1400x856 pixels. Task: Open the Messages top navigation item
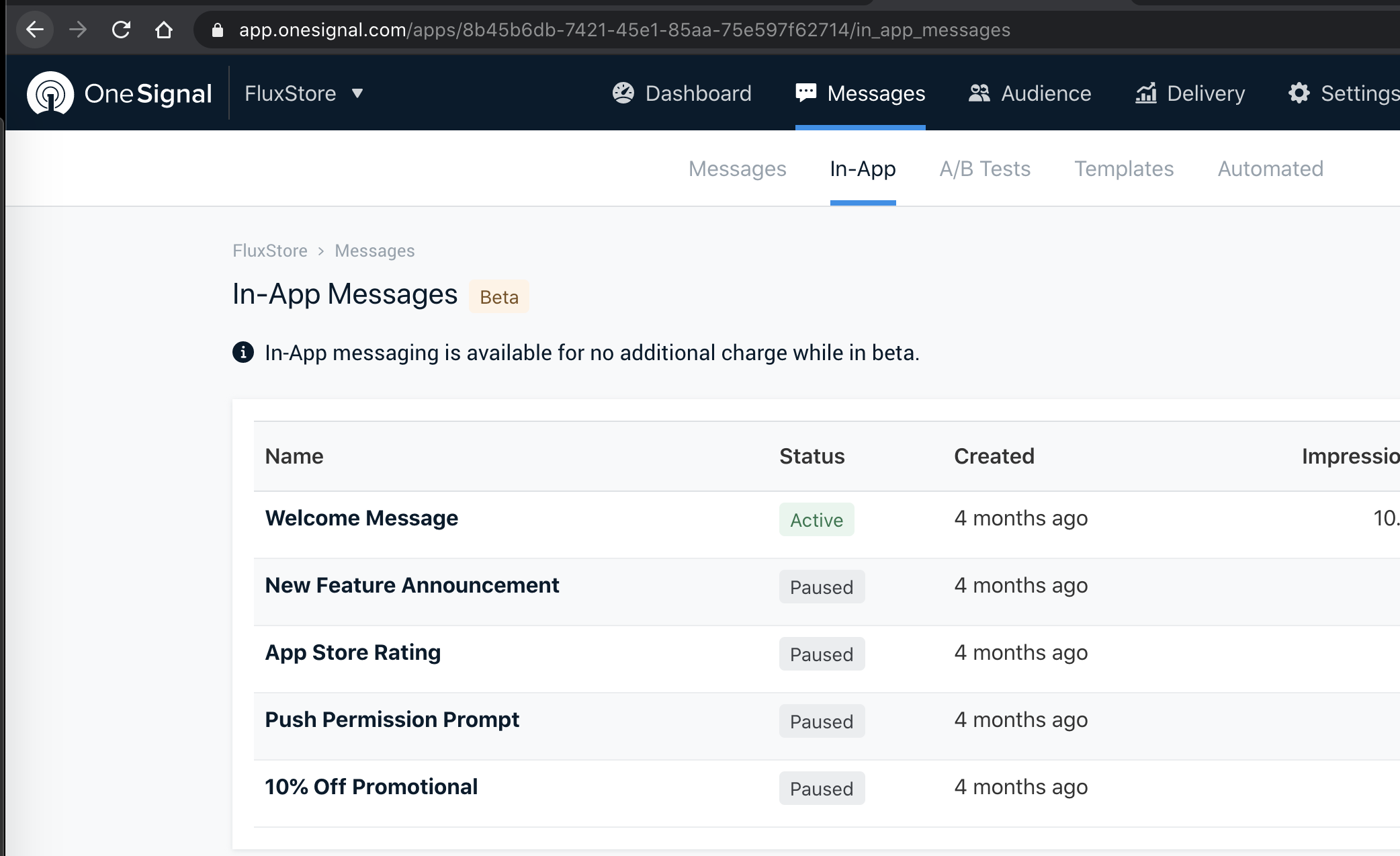[x=861, y=93]
